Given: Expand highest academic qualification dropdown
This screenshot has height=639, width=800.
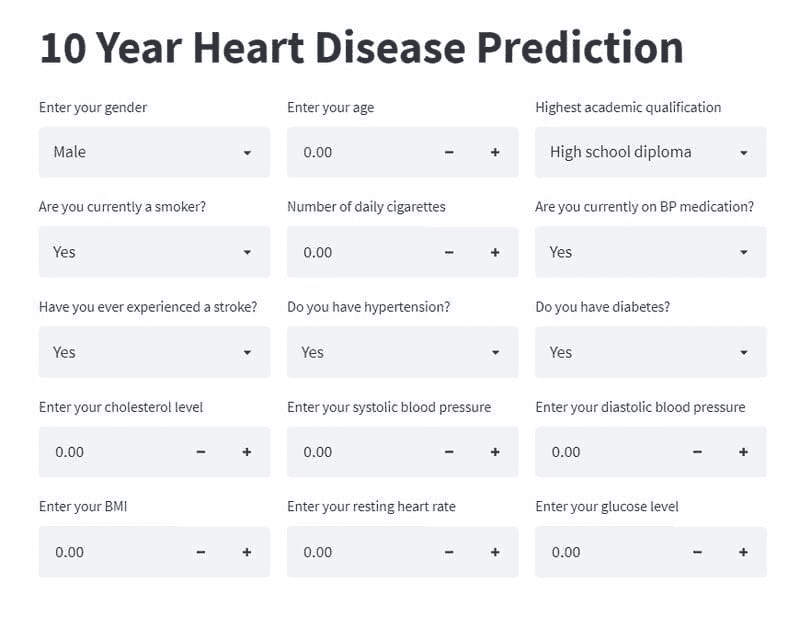Looking at the screenshot, I should click(650, 152).
